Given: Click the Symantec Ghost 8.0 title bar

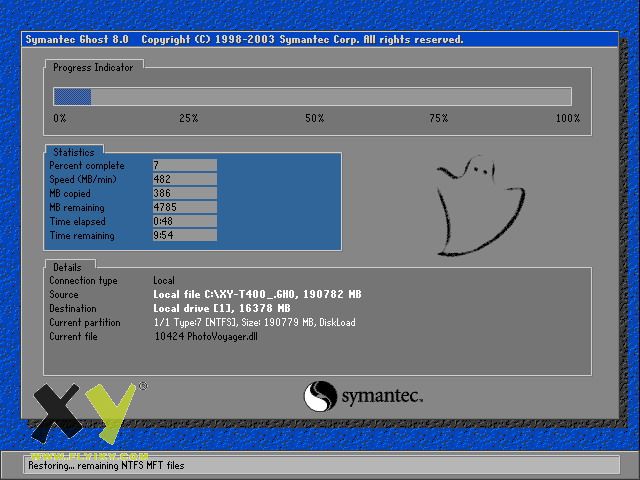Looking at the screenshot, I should (x=320, y=40).
